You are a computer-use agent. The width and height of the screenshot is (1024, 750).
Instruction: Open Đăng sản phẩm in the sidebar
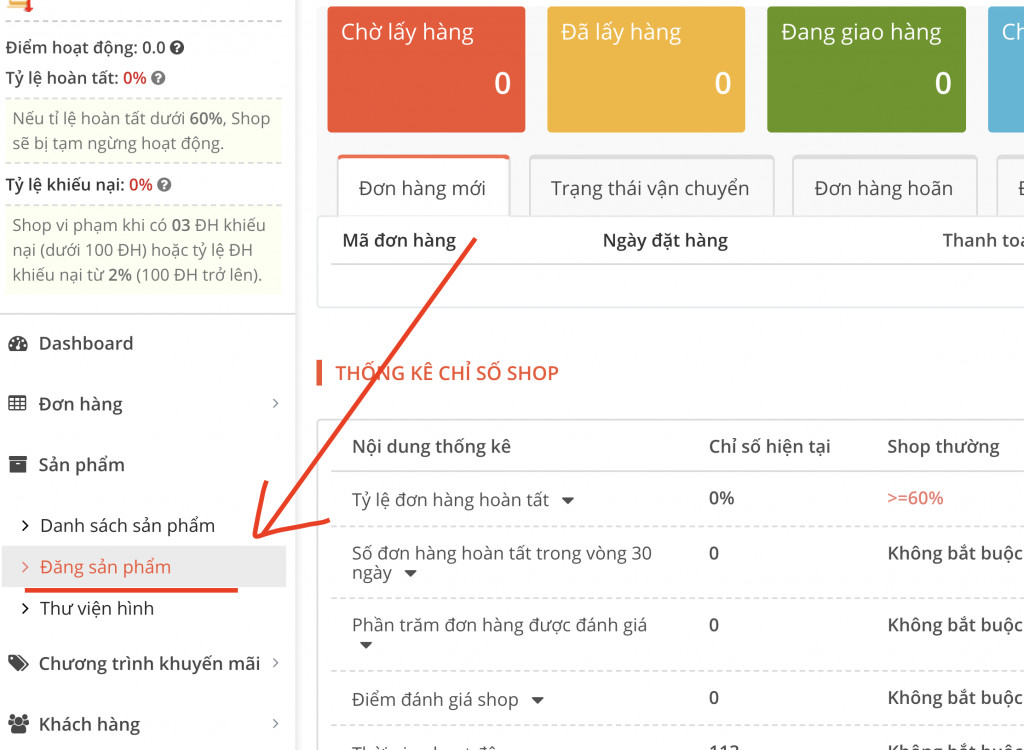[105, 567]
